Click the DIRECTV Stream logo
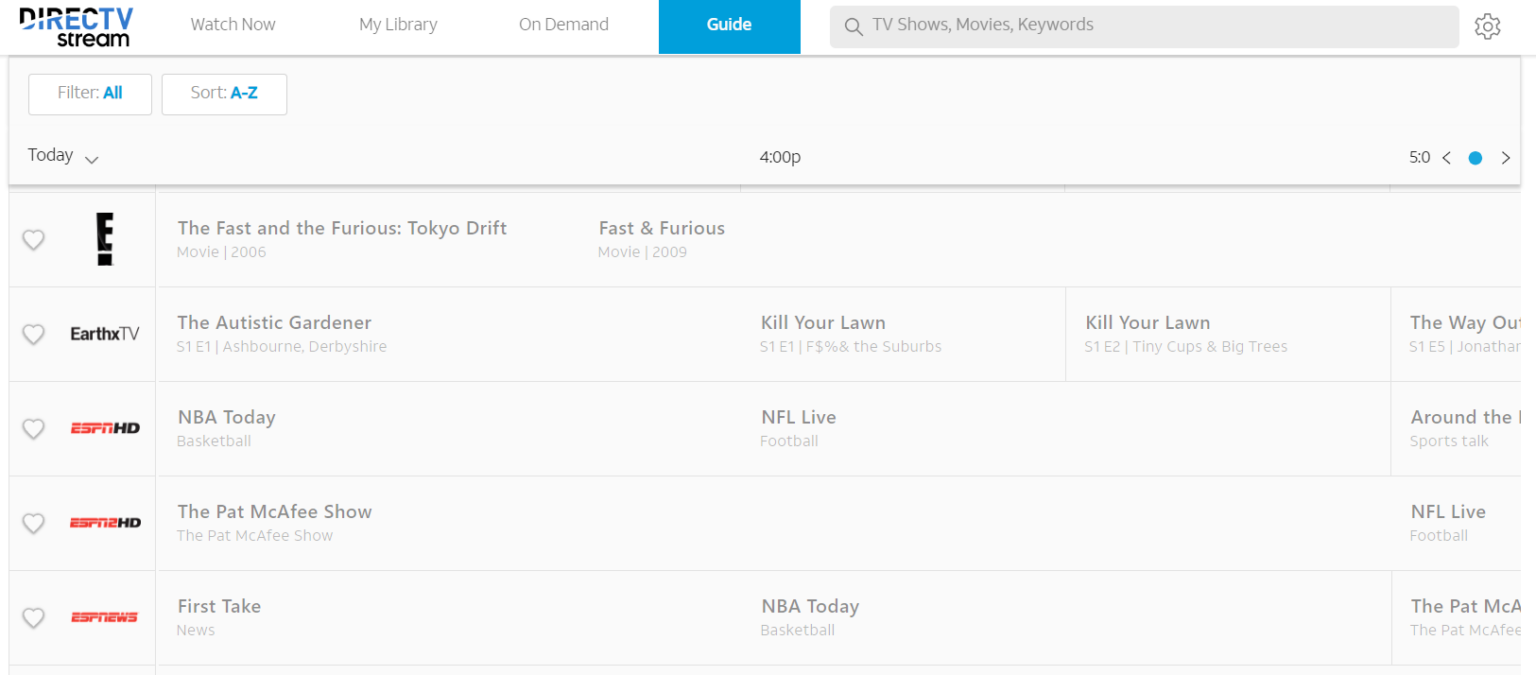This screenshot has height=675, width=1536. [76, 27]
